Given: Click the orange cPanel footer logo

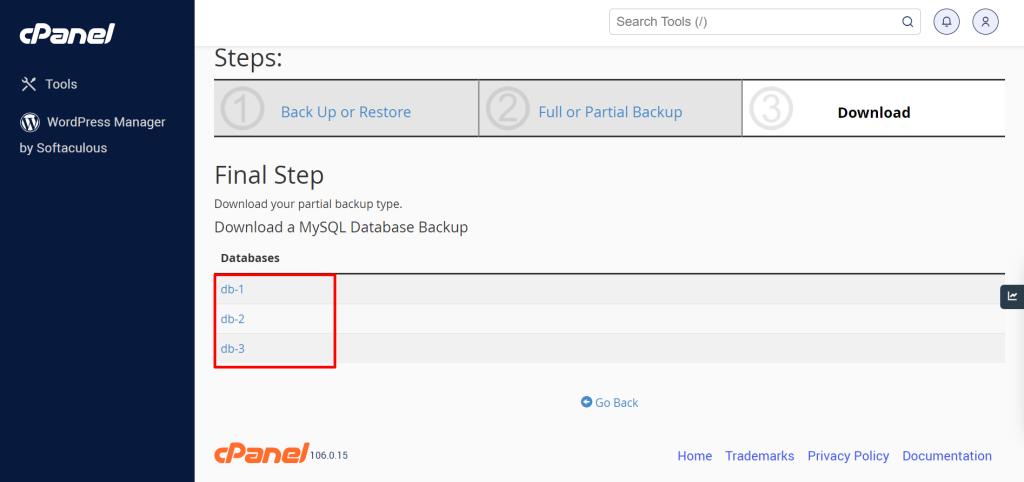Looking at the screenshot, I should (x=261, y=453).
